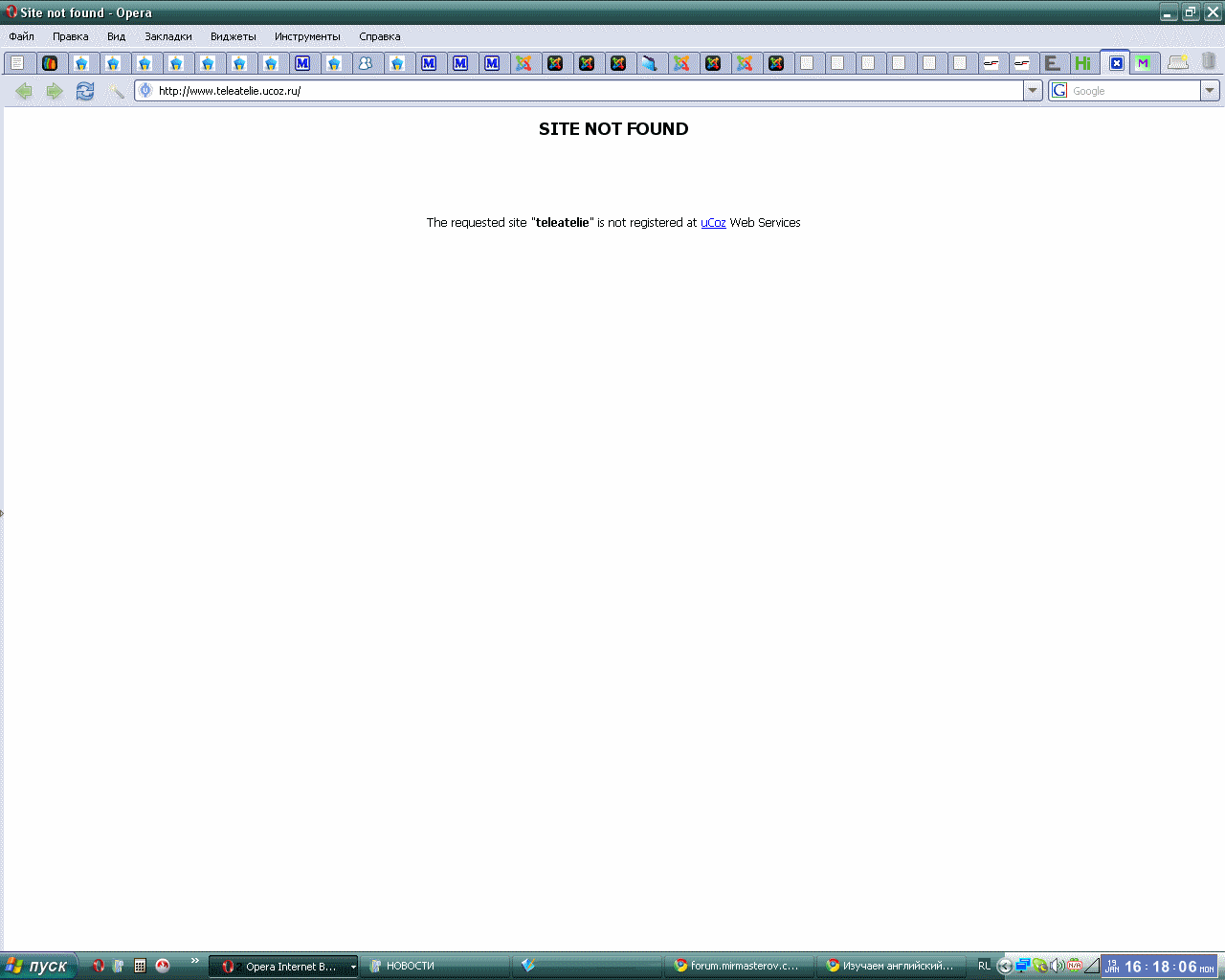Follow the uCoz hyperlink
This screenshot has width=1225, height=980.
click(x=713, y=223)
